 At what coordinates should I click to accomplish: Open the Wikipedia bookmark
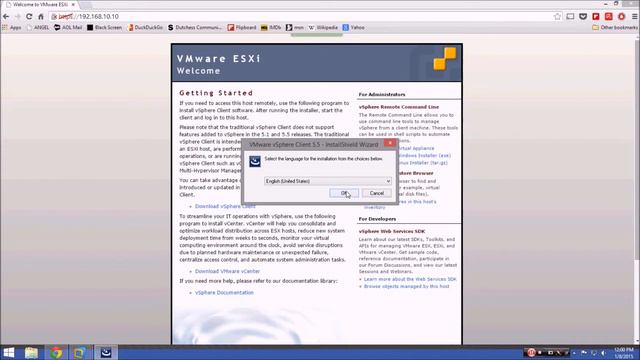323,28
